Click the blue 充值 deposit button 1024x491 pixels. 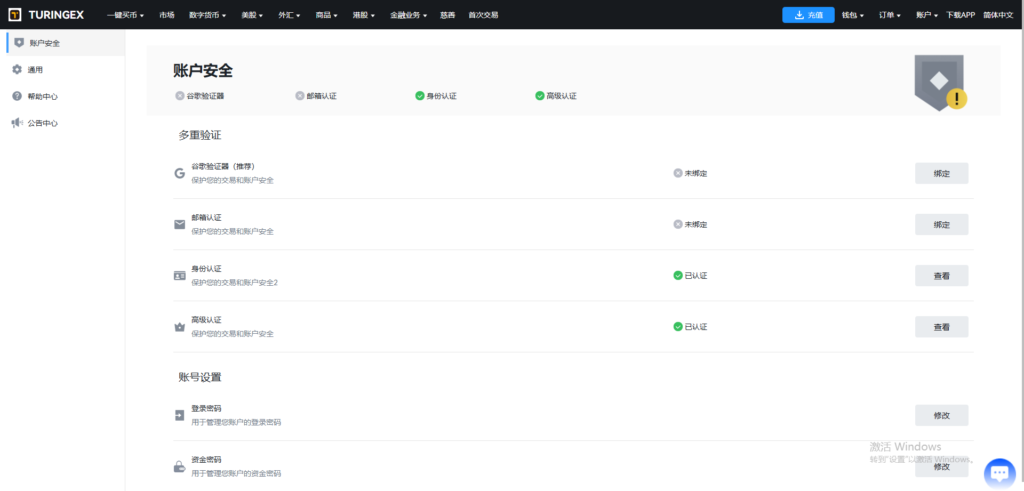(808, 15)
